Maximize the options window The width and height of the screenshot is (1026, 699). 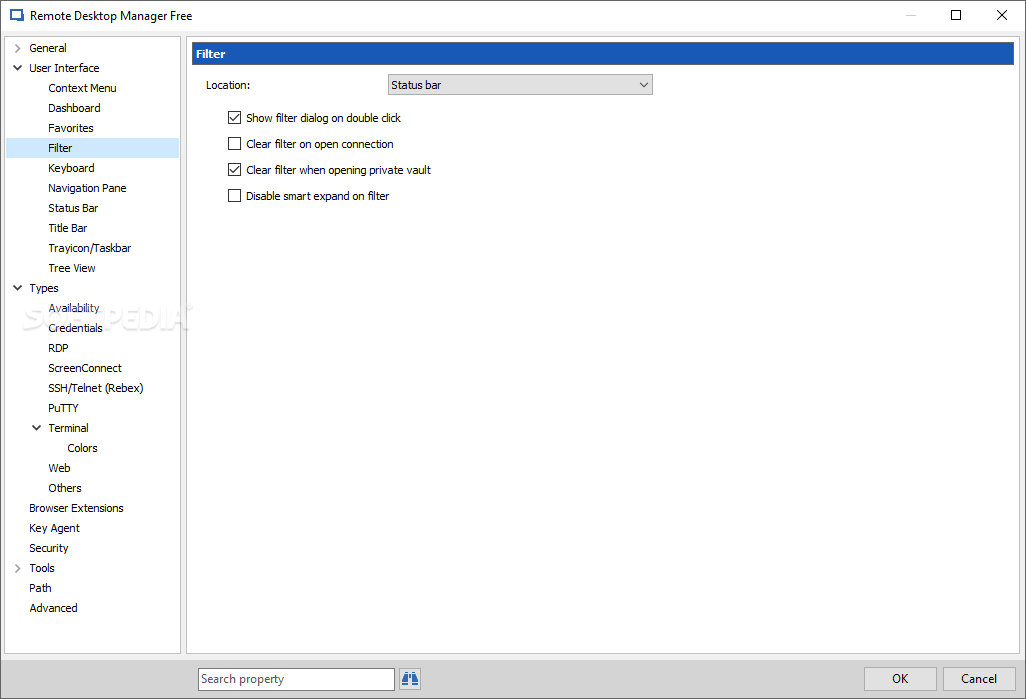click(956, 15)
